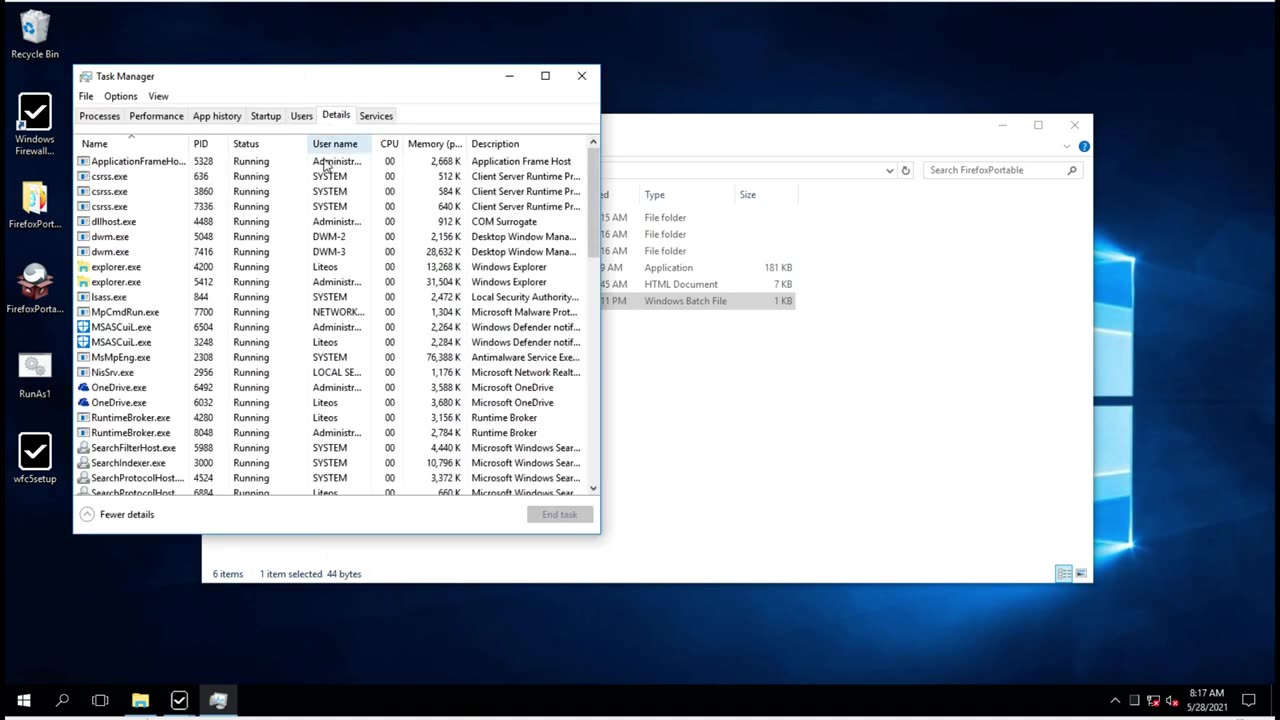Click the Task Manager vertical scrollbar thumb
The image size is (1280, 720).
pos(593,204)
